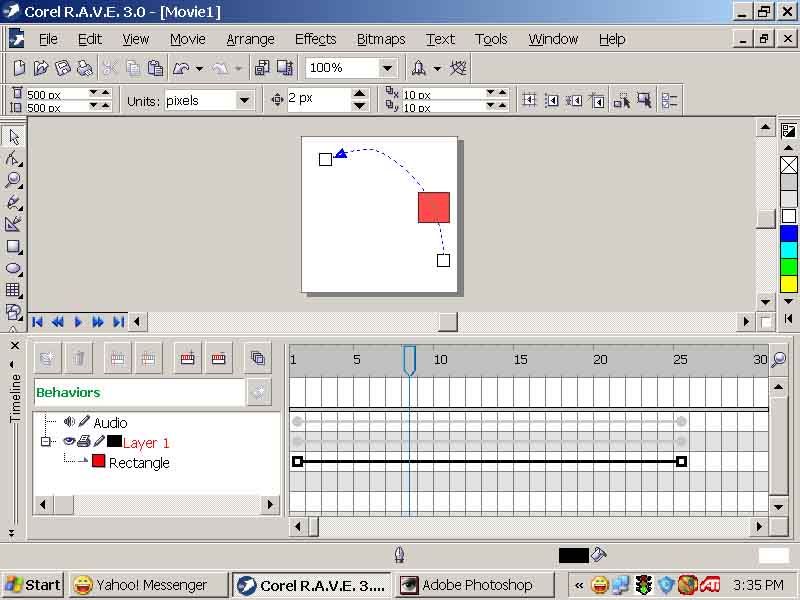Viewport: 800px width, 600px height.
Task: Select the Shape tool
Action: click(13, 159)
